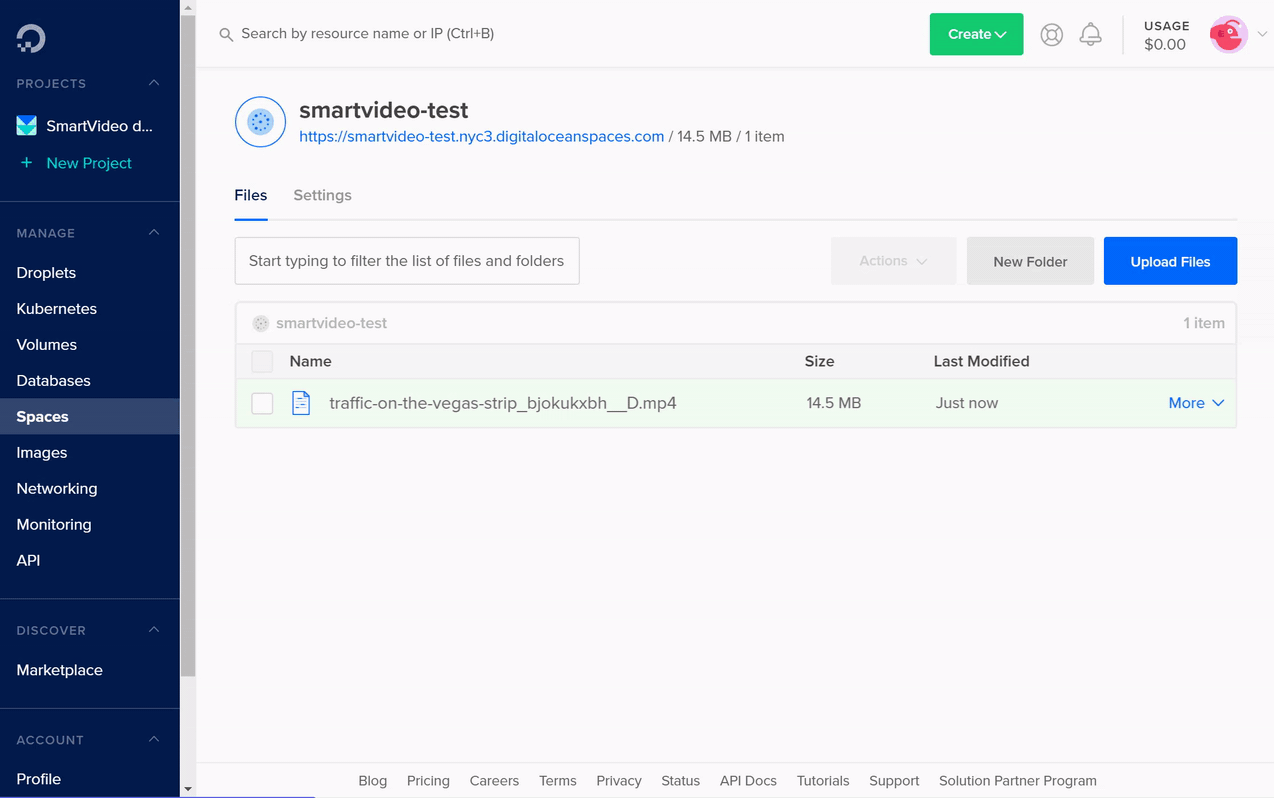Open the Pricing footer link
Viewport: 1274px width, 798px height.
pyautogui.click(x=428, y=781)
